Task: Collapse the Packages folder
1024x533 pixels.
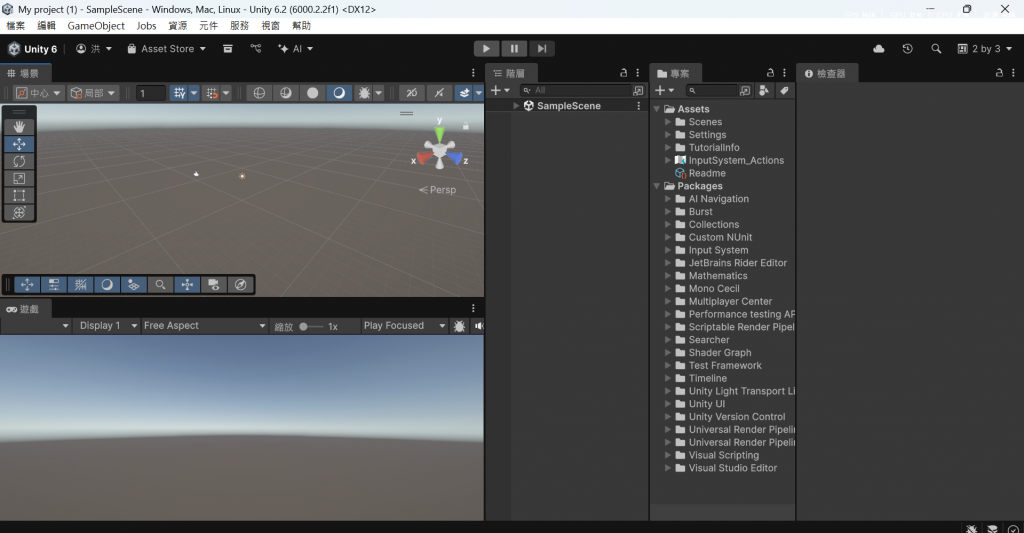Action: (x=657, y=186)
